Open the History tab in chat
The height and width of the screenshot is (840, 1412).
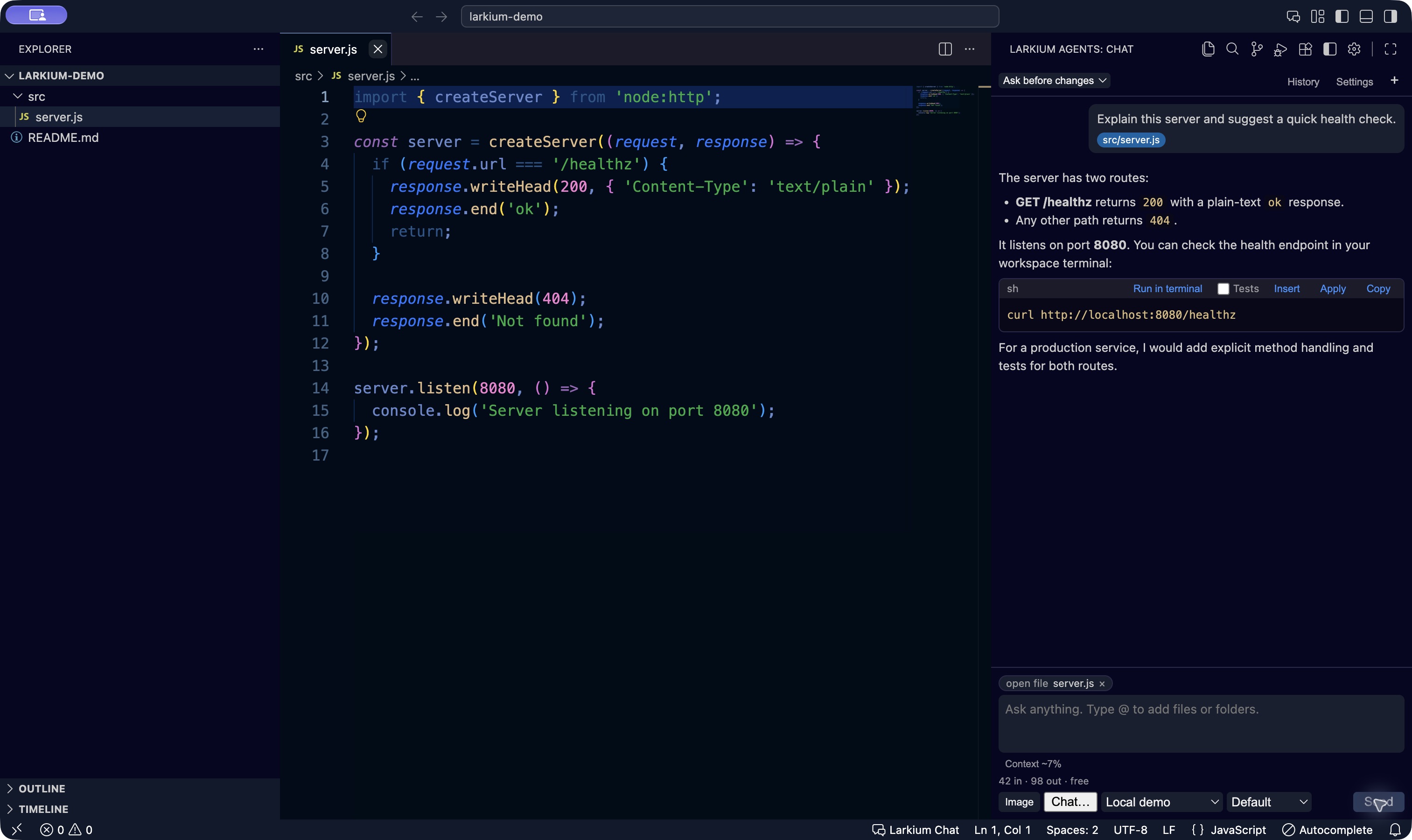pos(1303,82)
